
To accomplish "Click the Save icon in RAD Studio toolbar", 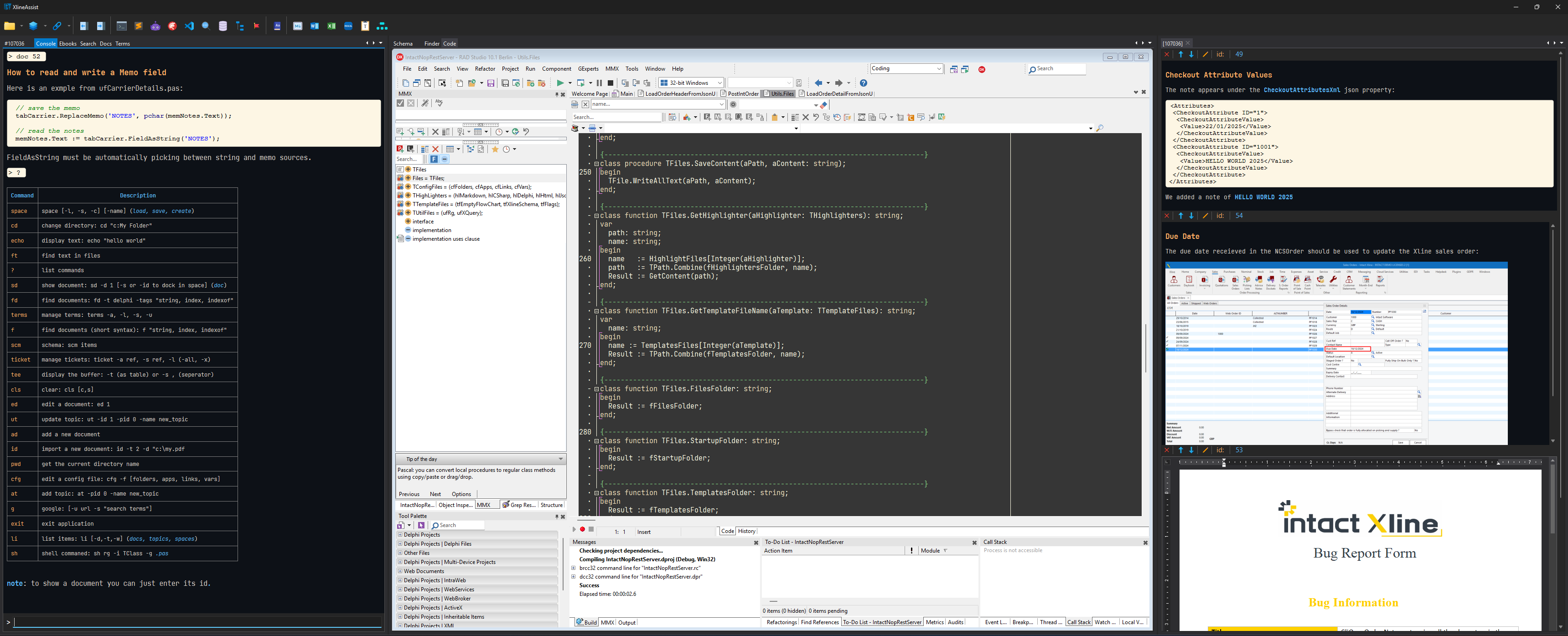I will (x=491, y=83).
